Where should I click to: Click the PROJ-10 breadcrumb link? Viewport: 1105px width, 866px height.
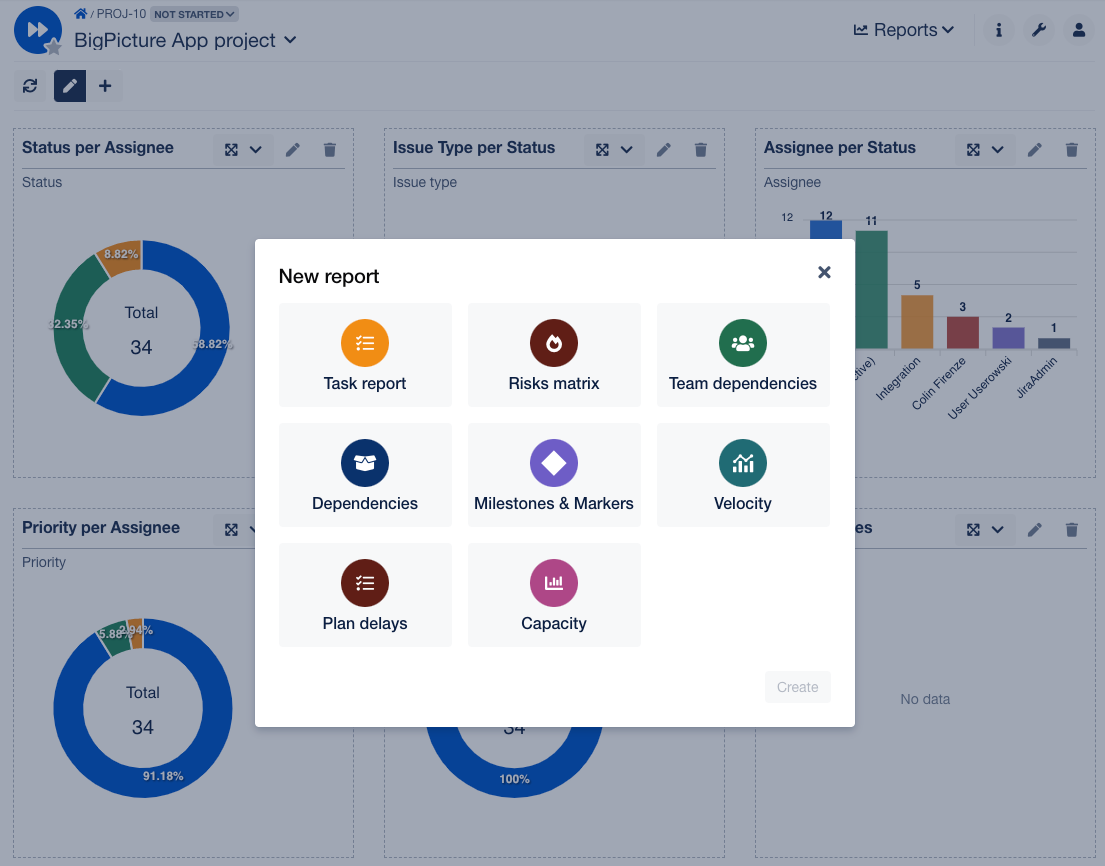pyautogui.click(x=121, y=14)
